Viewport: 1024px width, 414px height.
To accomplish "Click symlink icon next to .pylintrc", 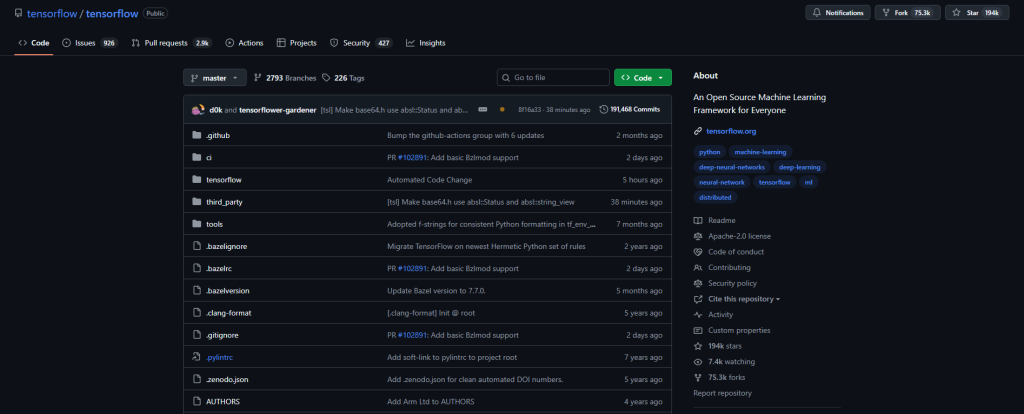I will (197, 357).
